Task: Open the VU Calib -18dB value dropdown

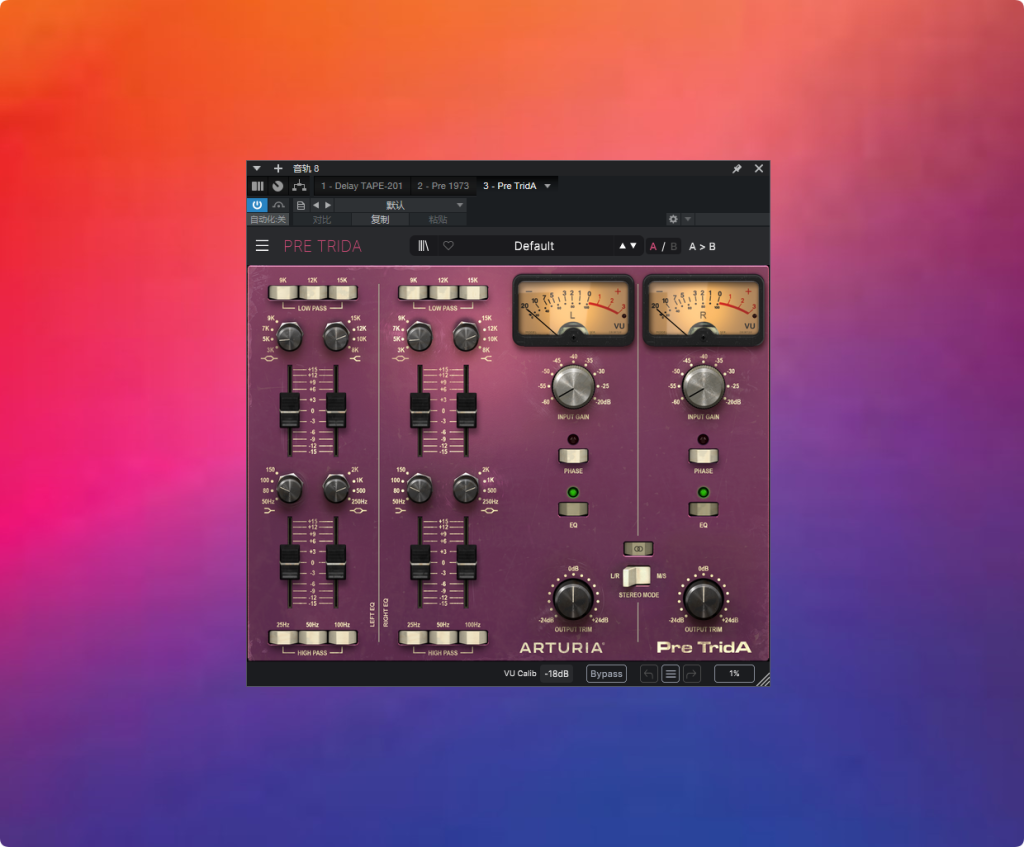Action: click(x=557, y=674)
